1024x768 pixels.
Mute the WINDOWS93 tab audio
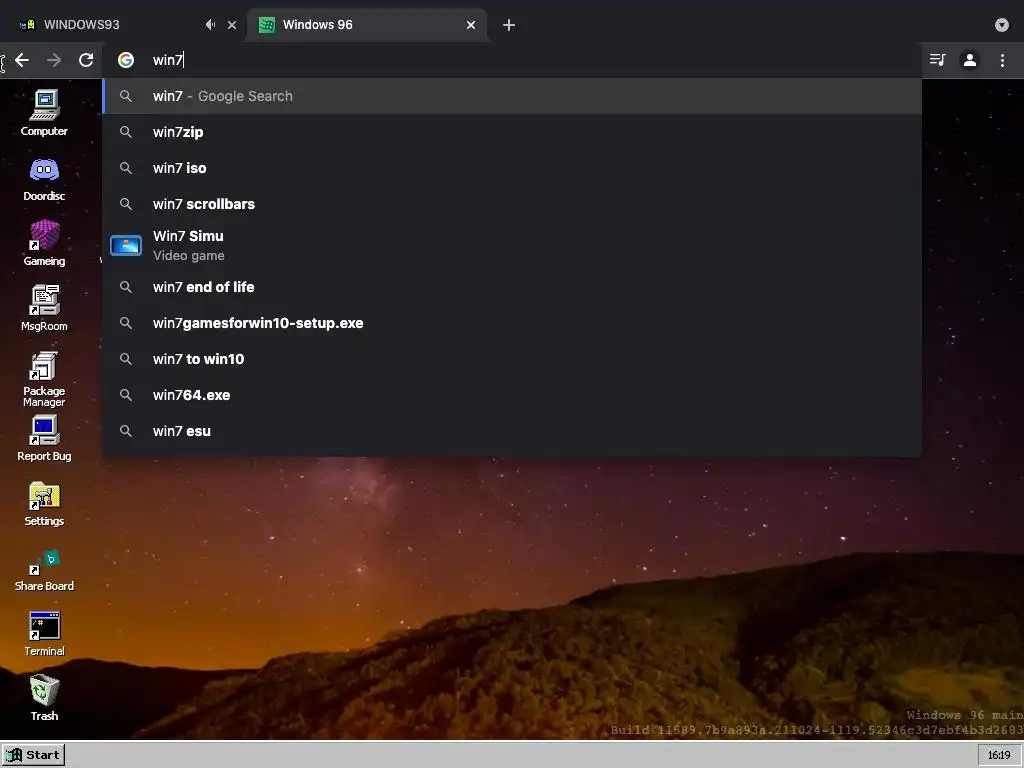click(210, 25)
